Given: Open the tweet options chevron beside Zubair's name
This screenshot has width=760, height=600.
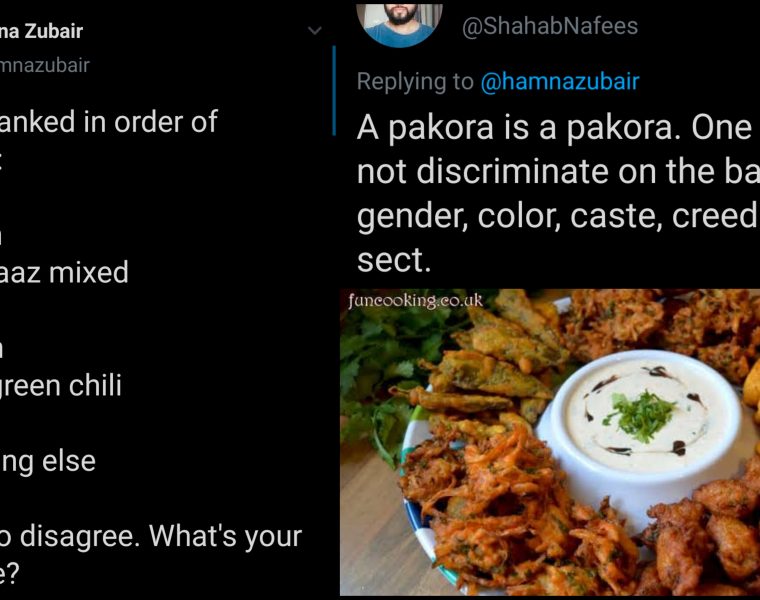Looking at the screenshot, I should pyautogui.click(x=315, y=31).
